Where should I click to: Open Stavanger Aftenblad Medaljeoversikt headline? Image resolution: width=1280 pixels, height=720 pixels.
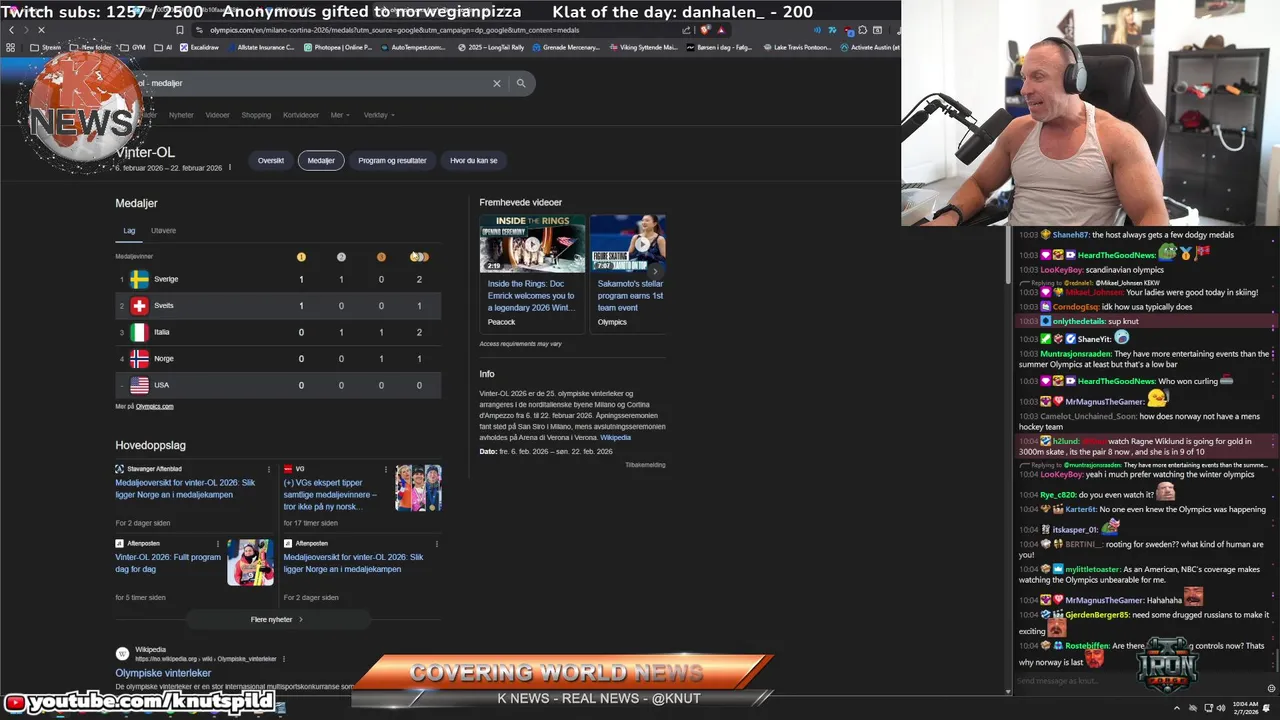[x=185, y=489]
